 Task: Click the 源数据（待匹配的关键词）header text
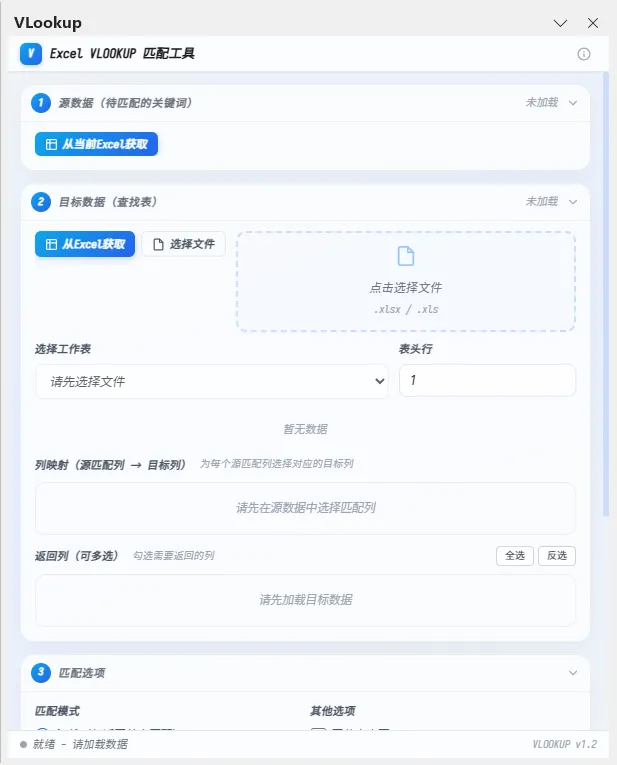pos(125,103)
